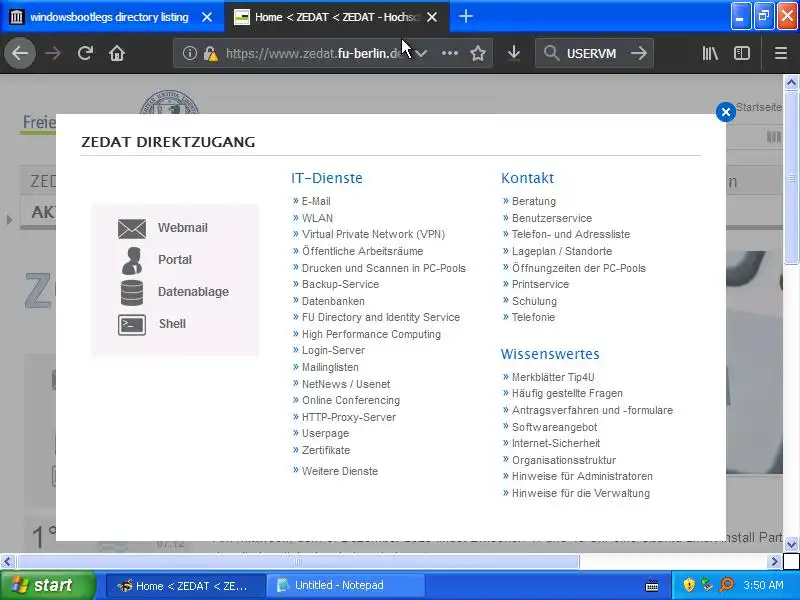Viewport: 800px width, 600px height.
Task: Open the E-Mail service link
Action: (316, 201)
